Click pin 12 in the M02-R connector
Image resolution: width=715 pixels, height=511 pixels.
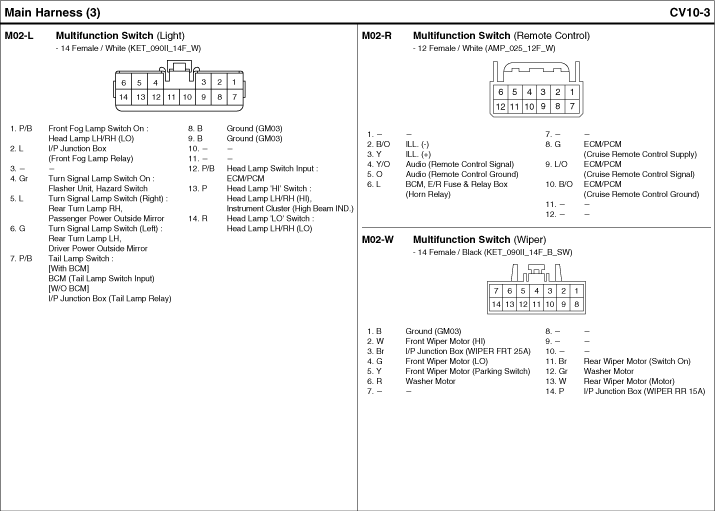(x=500, y=105)
